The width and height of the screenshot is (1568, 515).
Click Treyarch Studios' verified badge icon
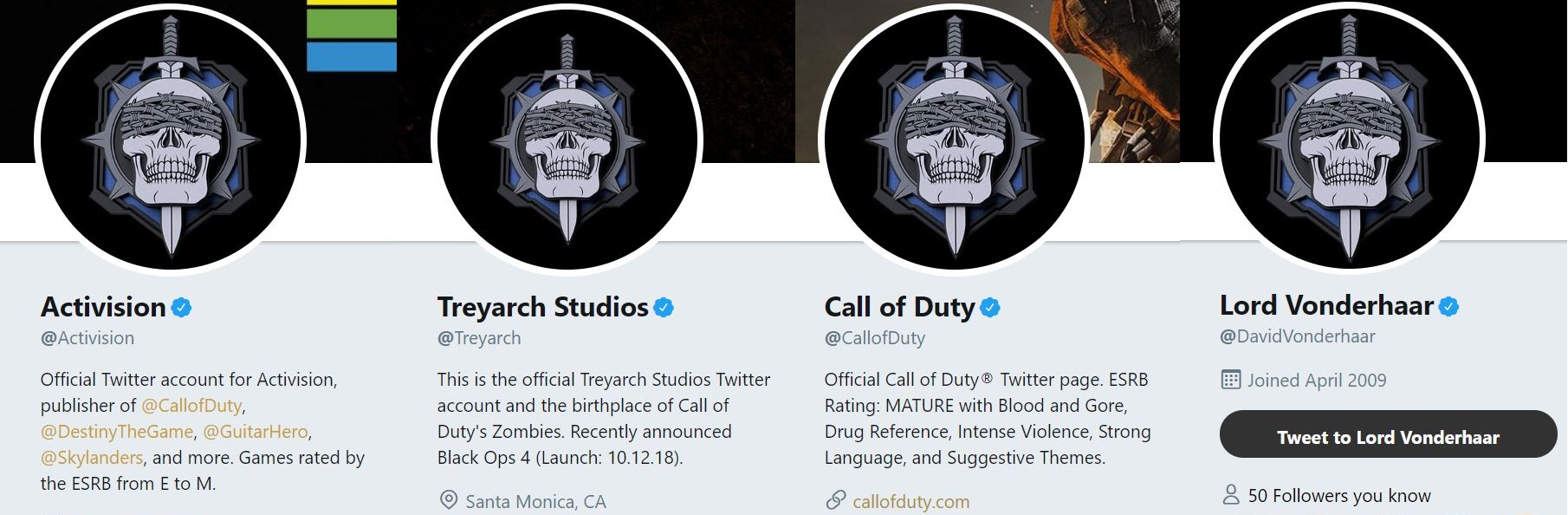tap(664, 307)
